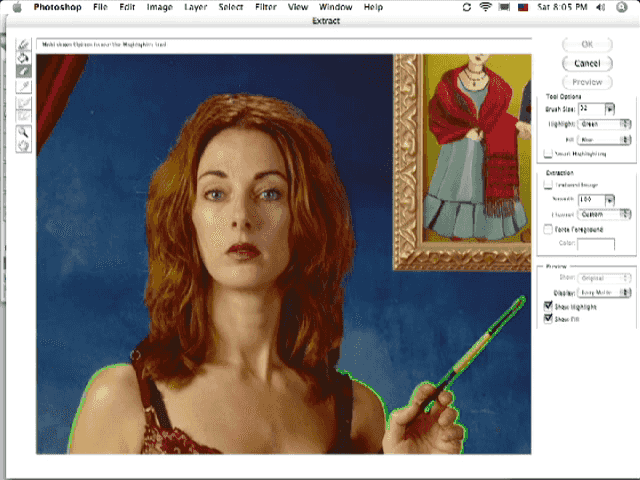Viewport: 640px width, 480px height.
Task: Click the Cancel button
Action: (587, 63)
